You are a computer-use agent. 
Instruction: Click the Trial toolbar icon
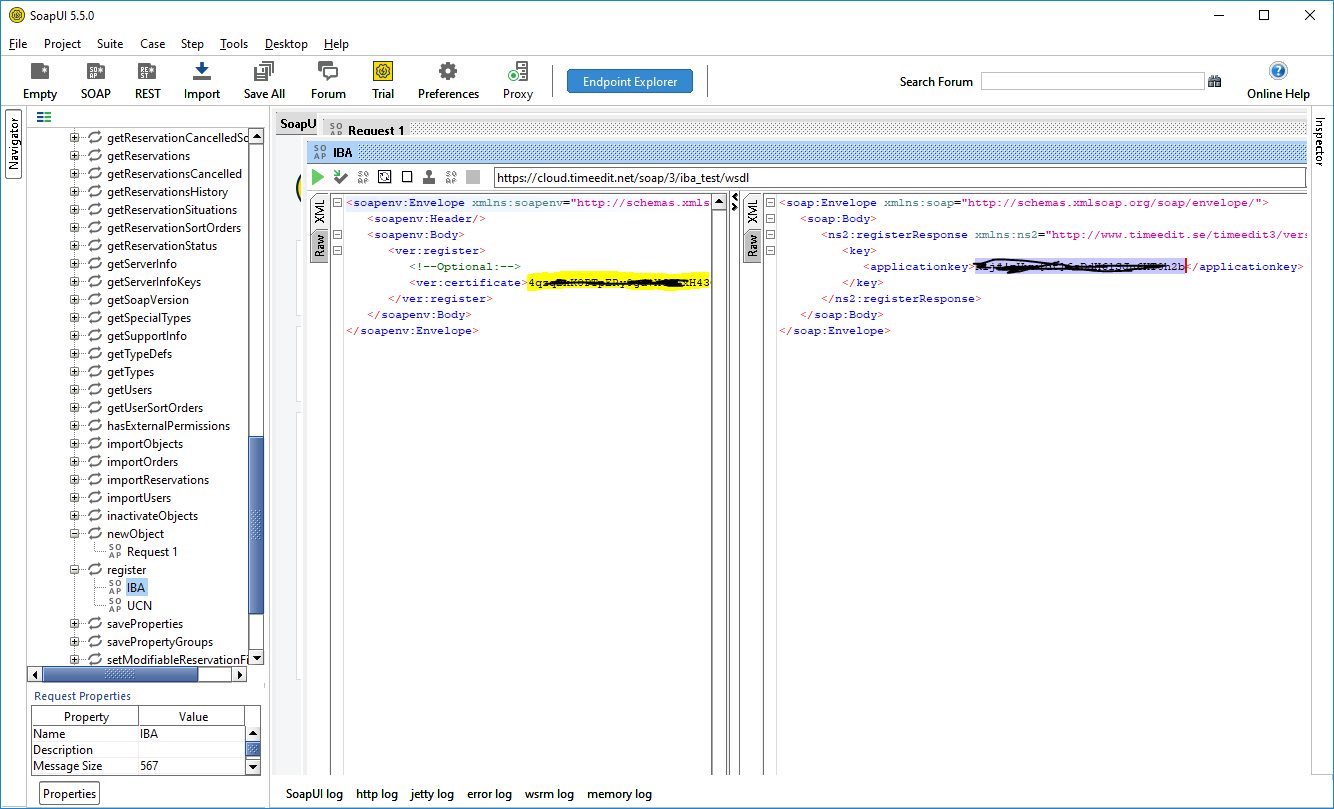(383, 80)
